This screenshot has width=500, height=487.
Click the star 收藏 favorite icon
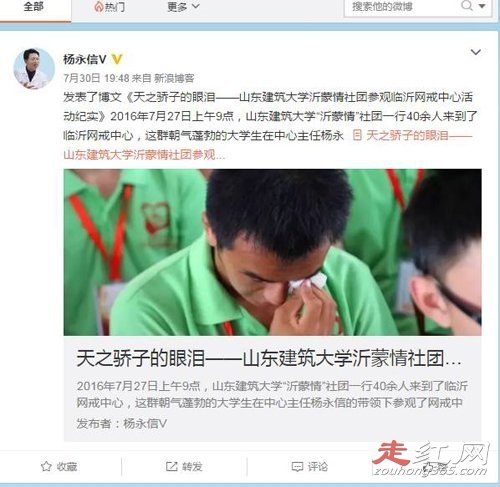coord(46,466)
